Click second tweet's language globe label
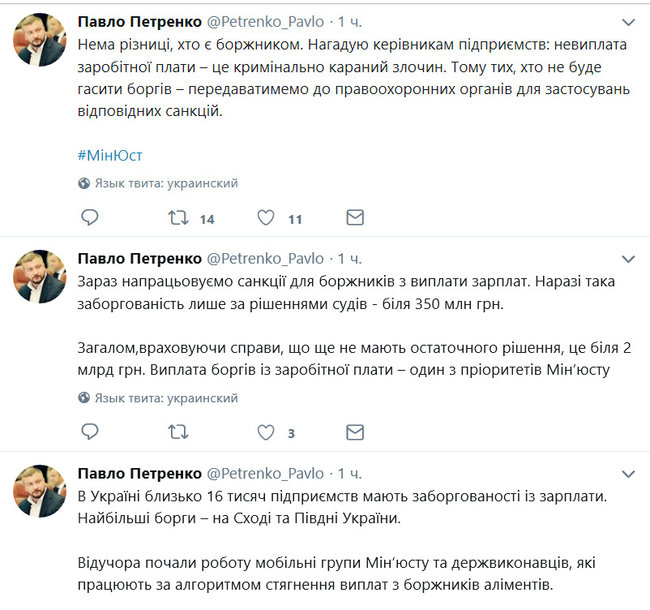 tap(165, 398)
